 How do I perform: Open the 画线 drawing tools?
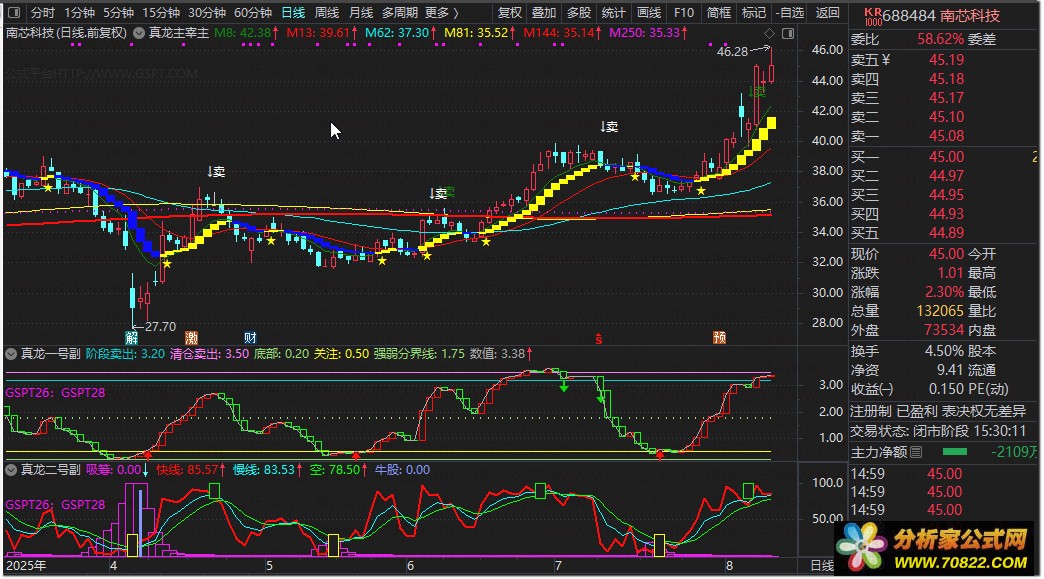[x=649, y=13]
